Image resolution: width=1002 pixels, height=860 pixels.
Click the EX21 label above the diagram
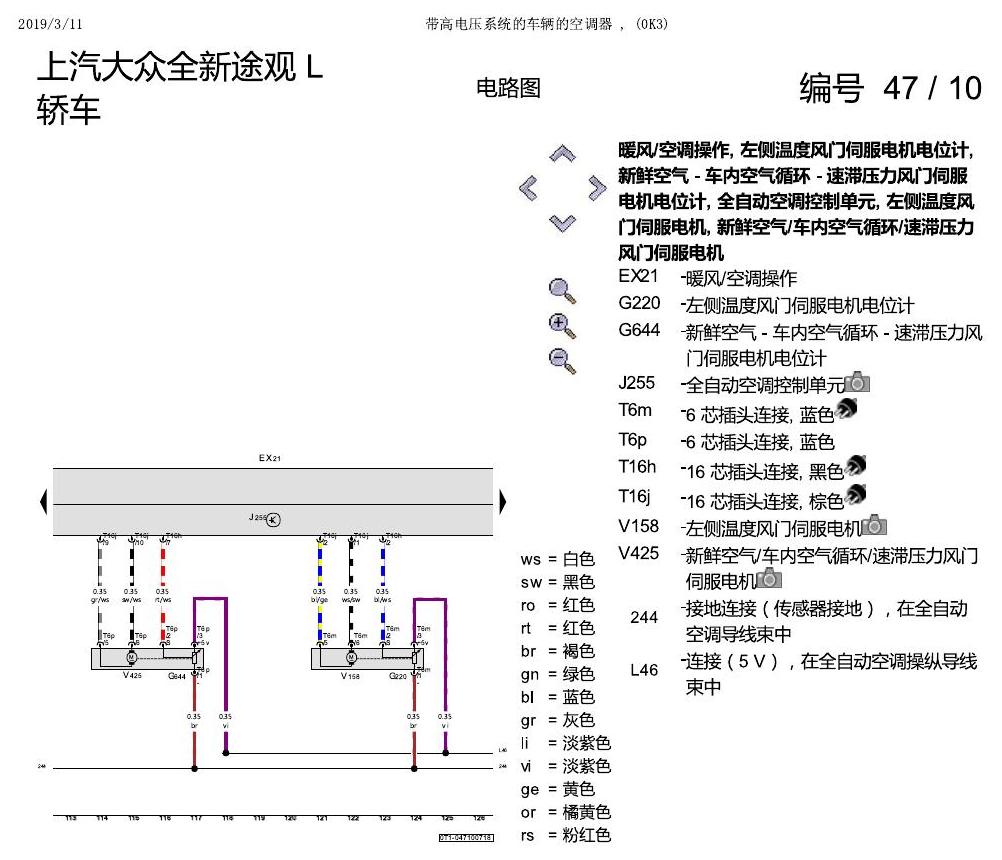(270, 457)
